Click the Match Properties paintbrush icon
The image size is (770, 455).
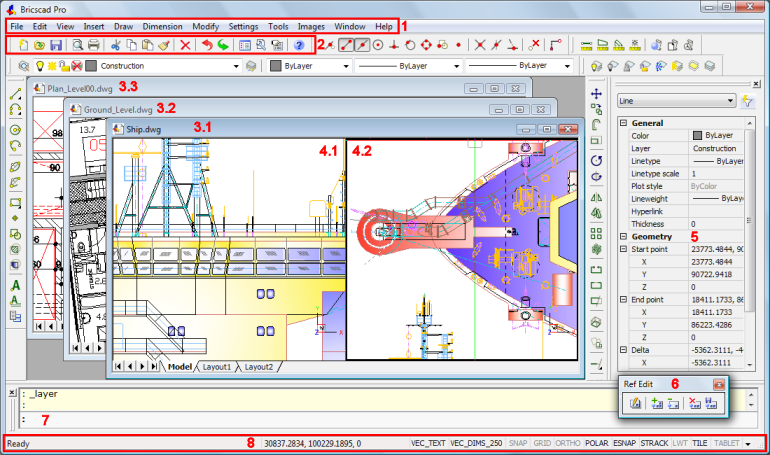[x=164, y=45]
